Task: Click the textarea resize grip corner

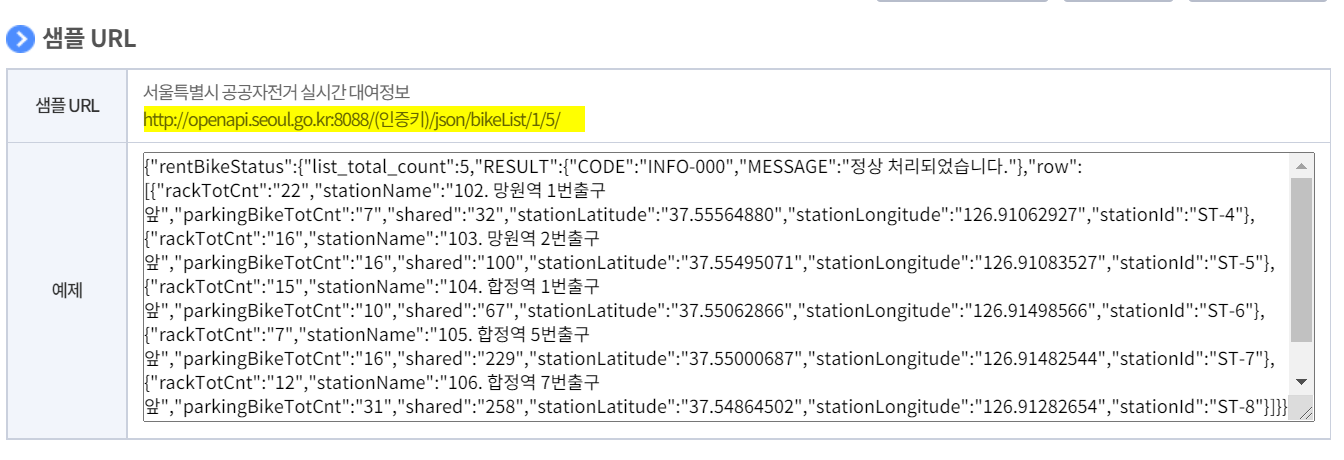Action: pyautogui.click(x=1306, y=413)
